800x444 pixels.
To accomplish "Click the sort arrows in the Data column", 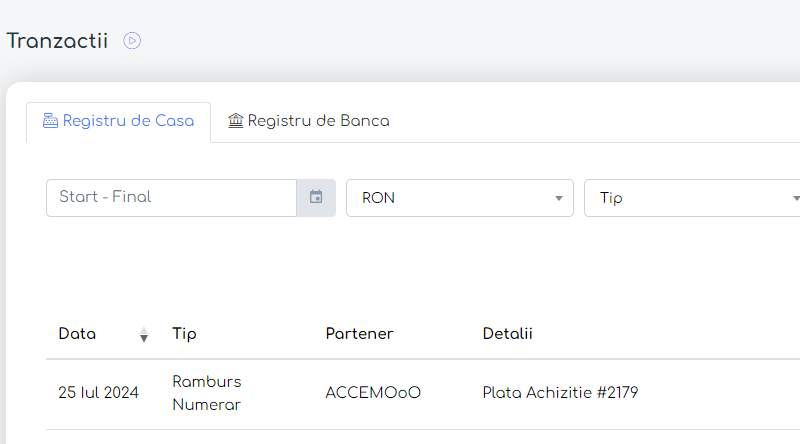I will click(x=144, y=334).
